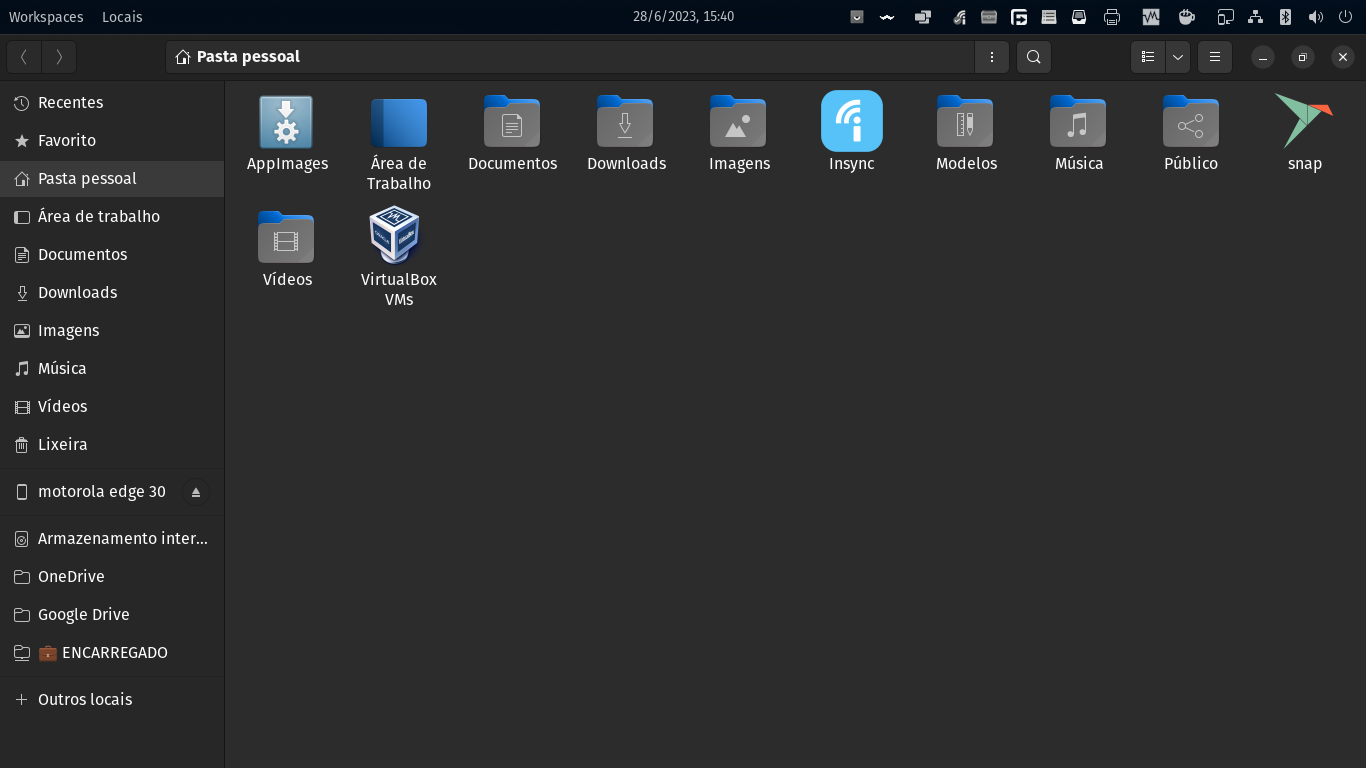Screen dimensions: 1366x768
Task: Select Outros locais in sidebar
Action: (84, 699)
